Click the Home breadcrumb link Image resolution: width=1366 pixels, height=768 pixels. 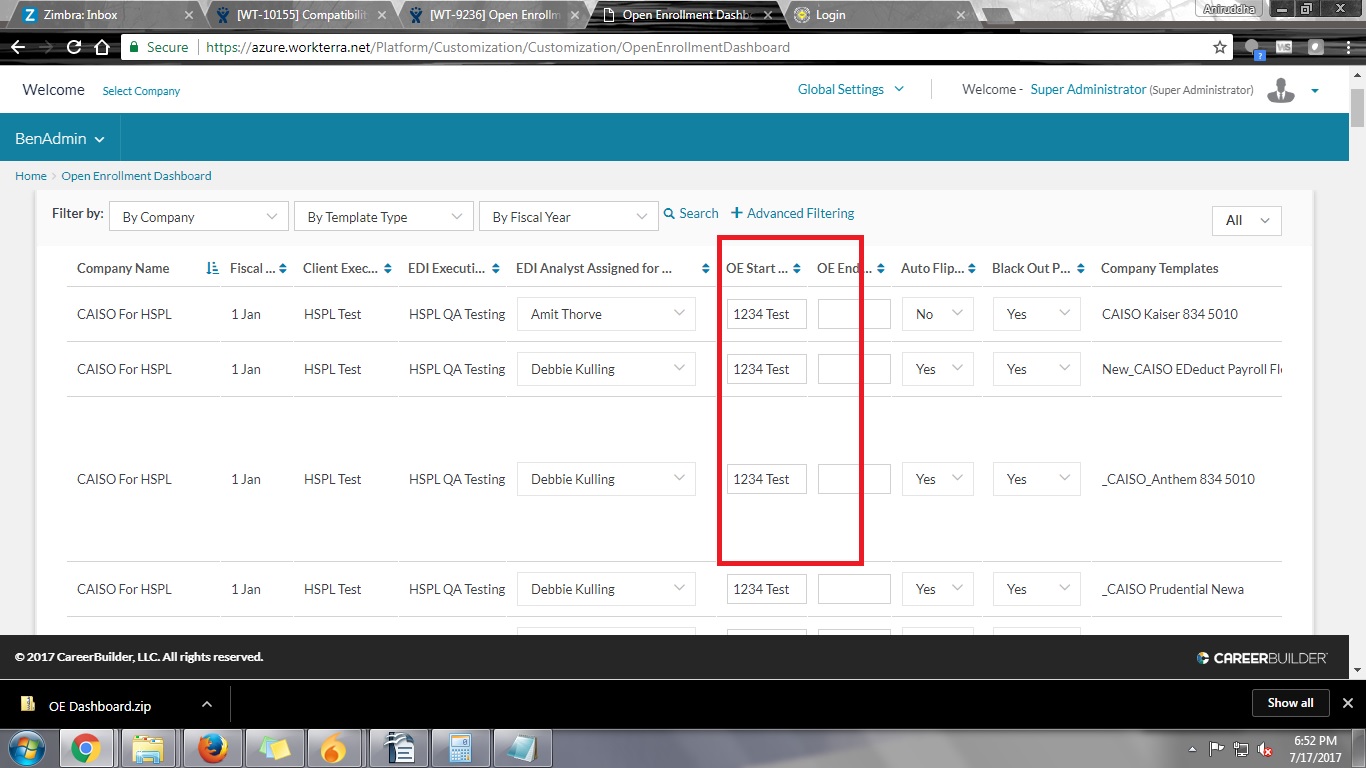point(31,176)
